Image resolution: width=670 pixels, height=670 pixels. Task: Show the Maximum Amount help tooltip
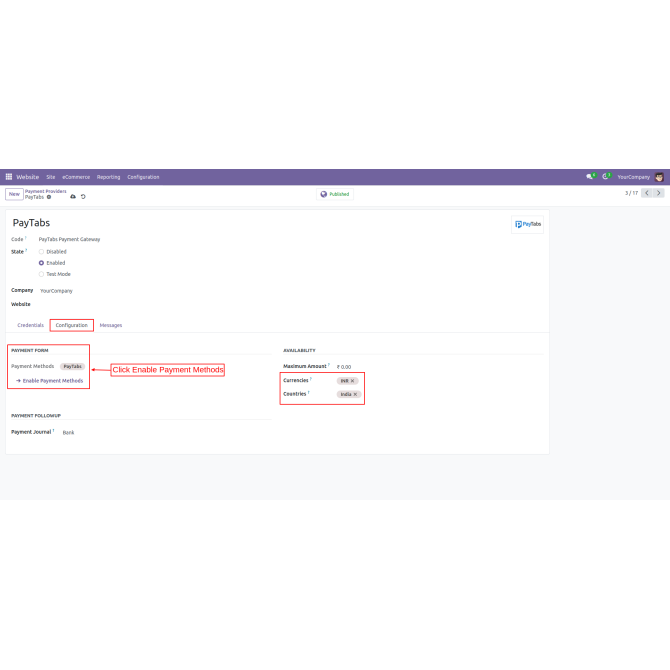329,365
